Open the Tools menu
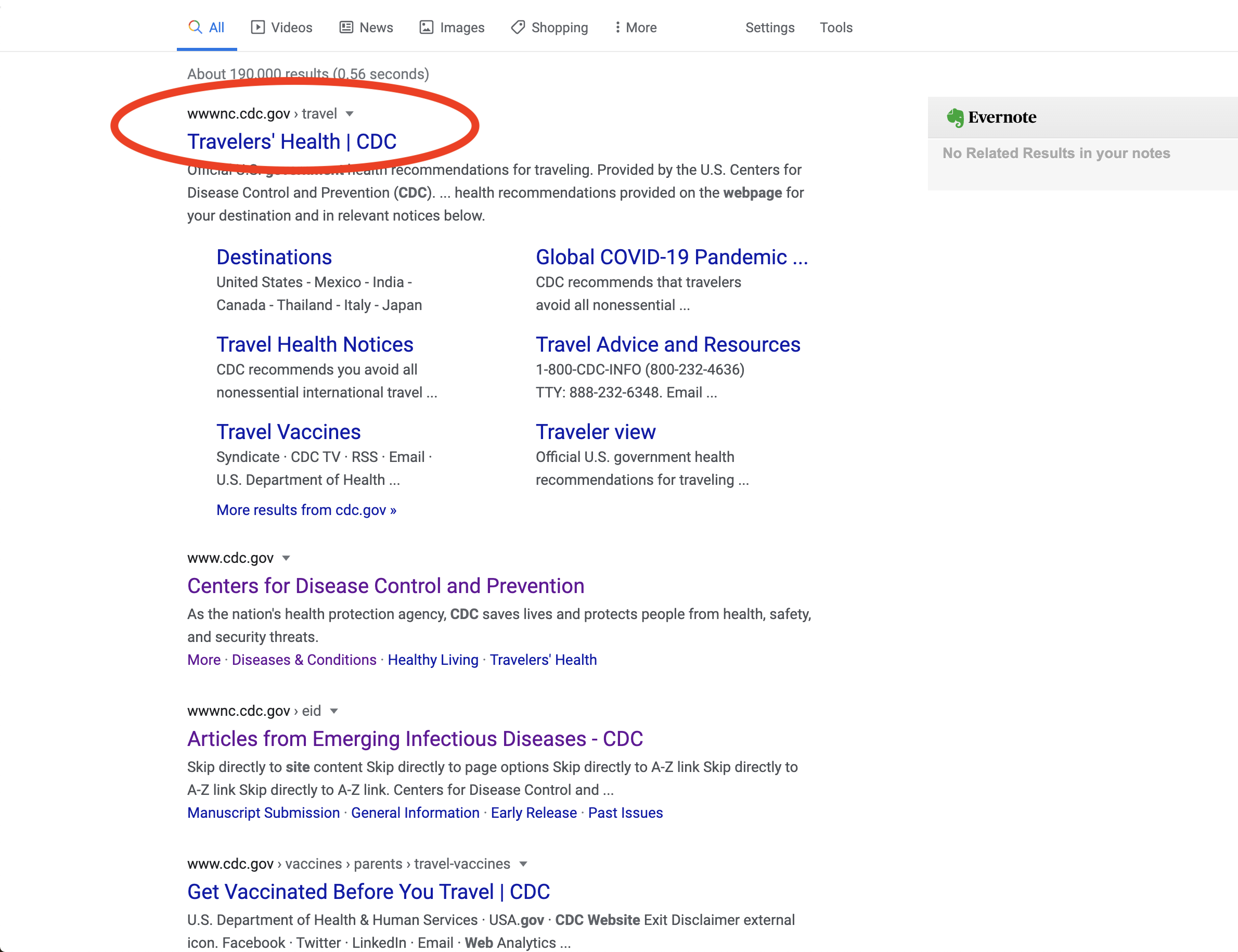 (x=836, y=27)
